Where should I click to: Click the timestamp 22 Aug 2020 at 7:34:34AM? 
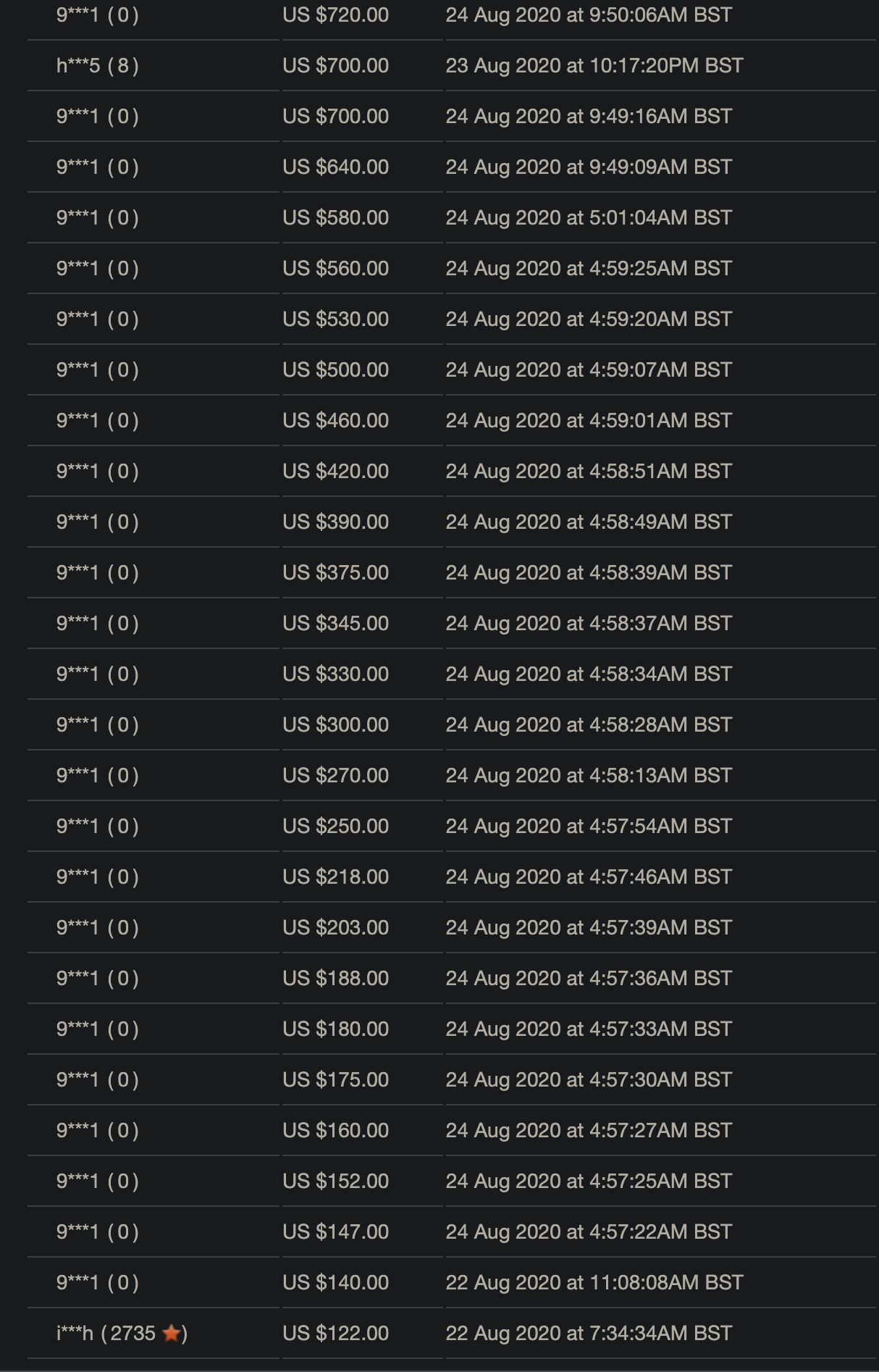589,1334
